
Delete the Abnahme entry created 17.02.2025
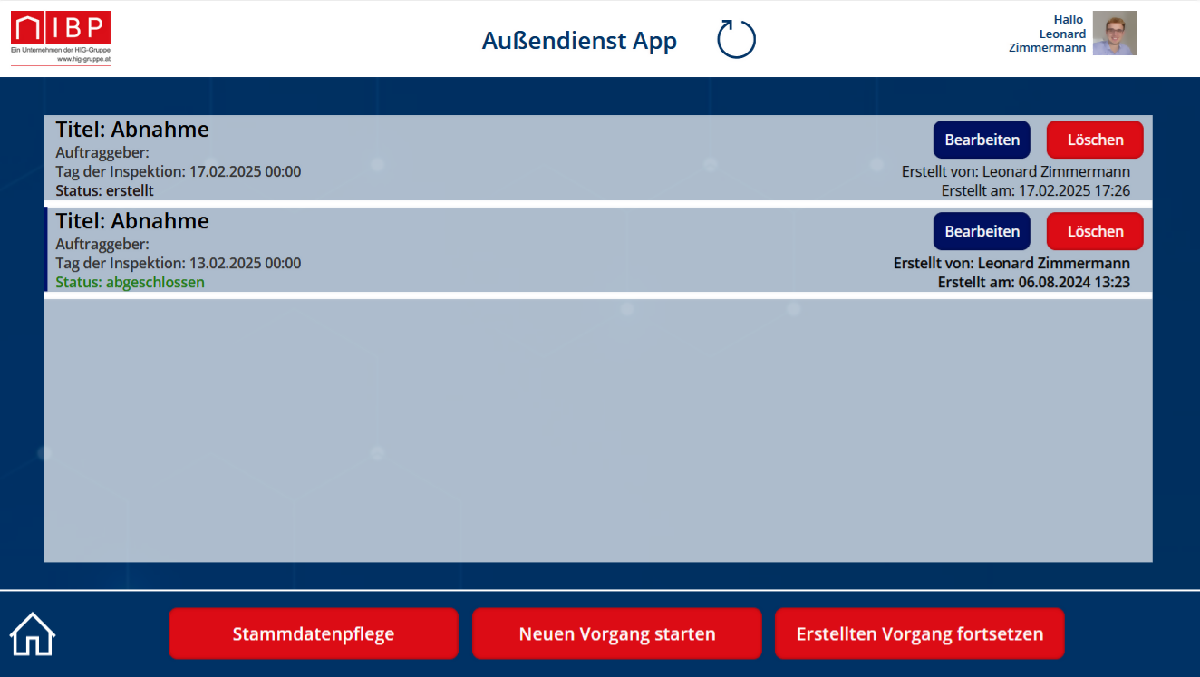tap(1094, 140)
